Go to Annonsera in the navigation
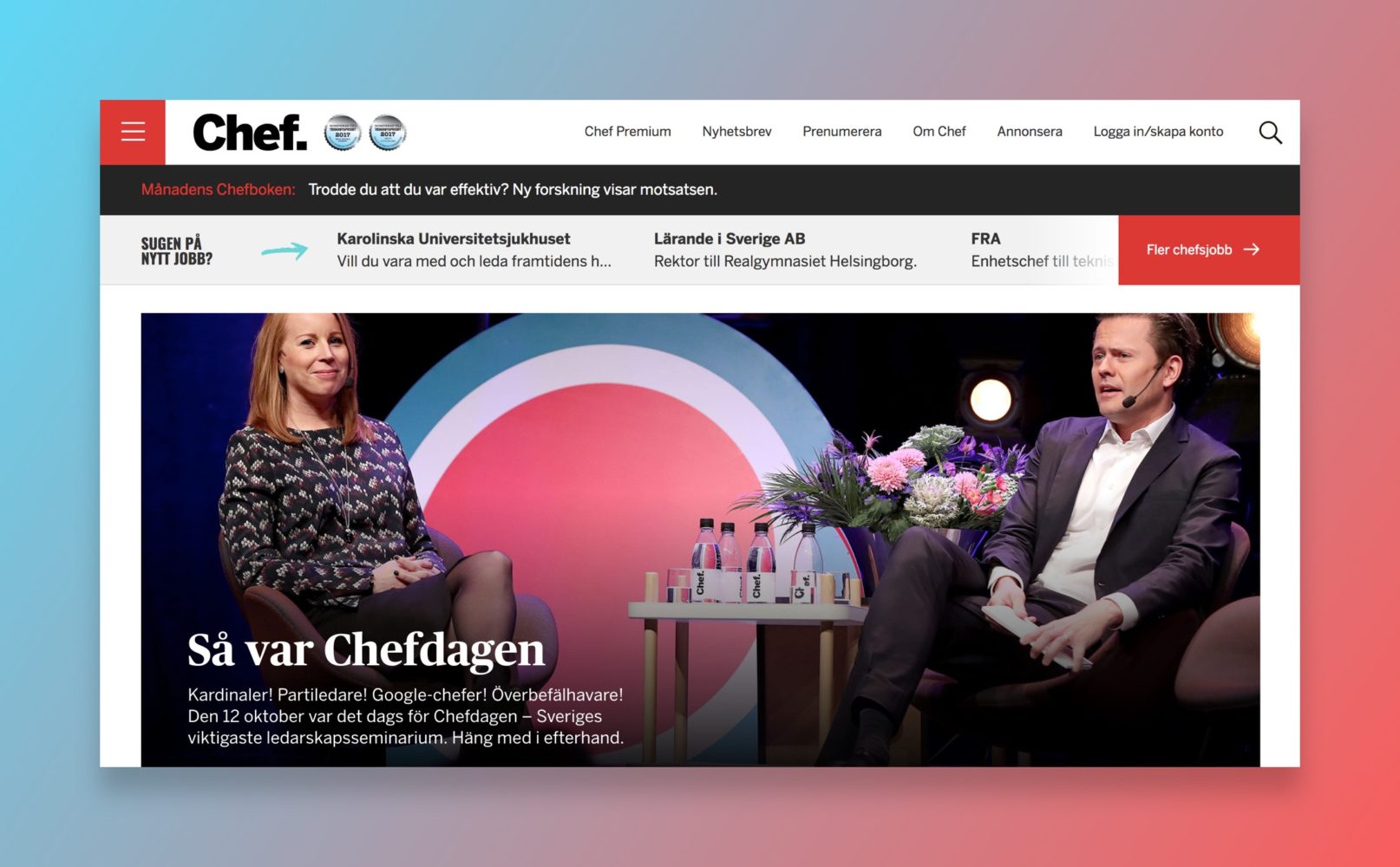This screenshot has width=1400, height=867. point(1029,132)
